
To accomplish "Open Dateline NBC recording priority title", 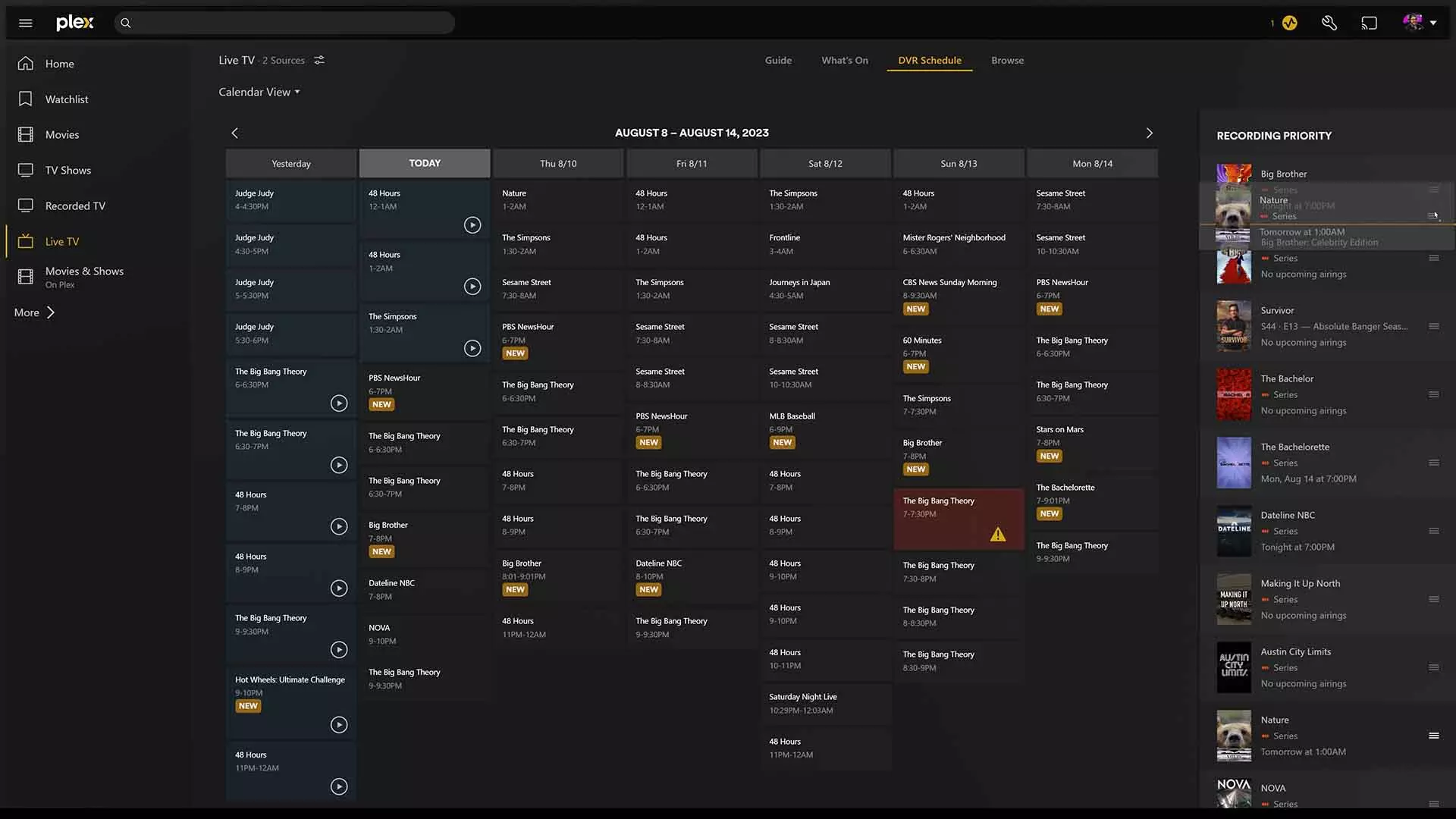I will point(1288,515).
